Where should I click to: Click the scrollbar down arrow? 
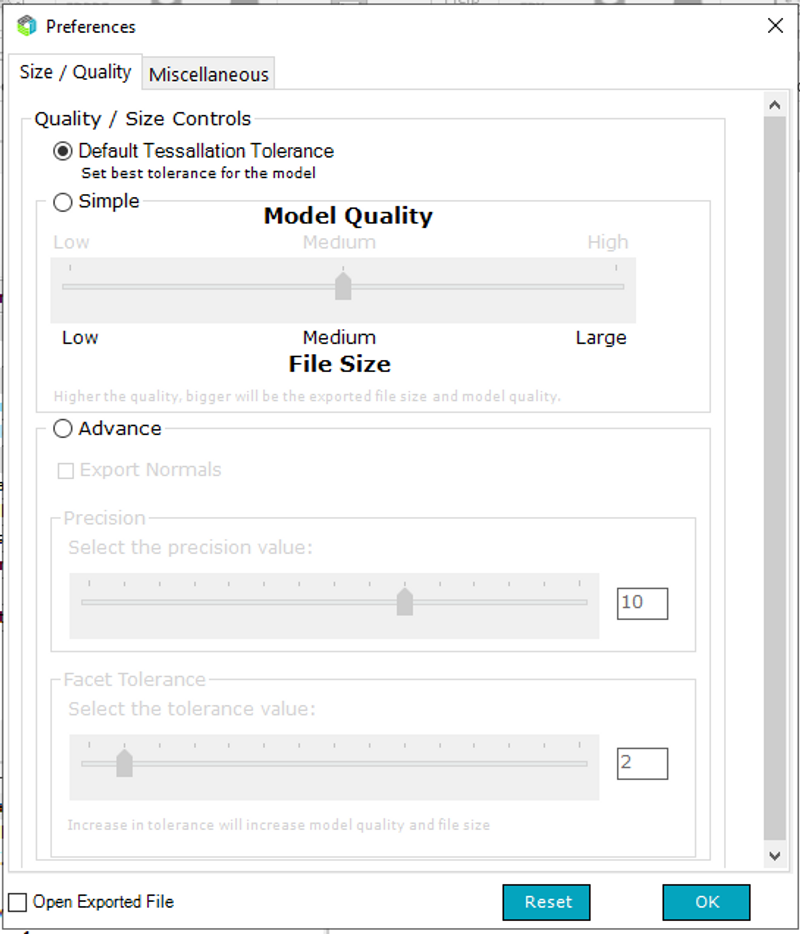point(775,856)
